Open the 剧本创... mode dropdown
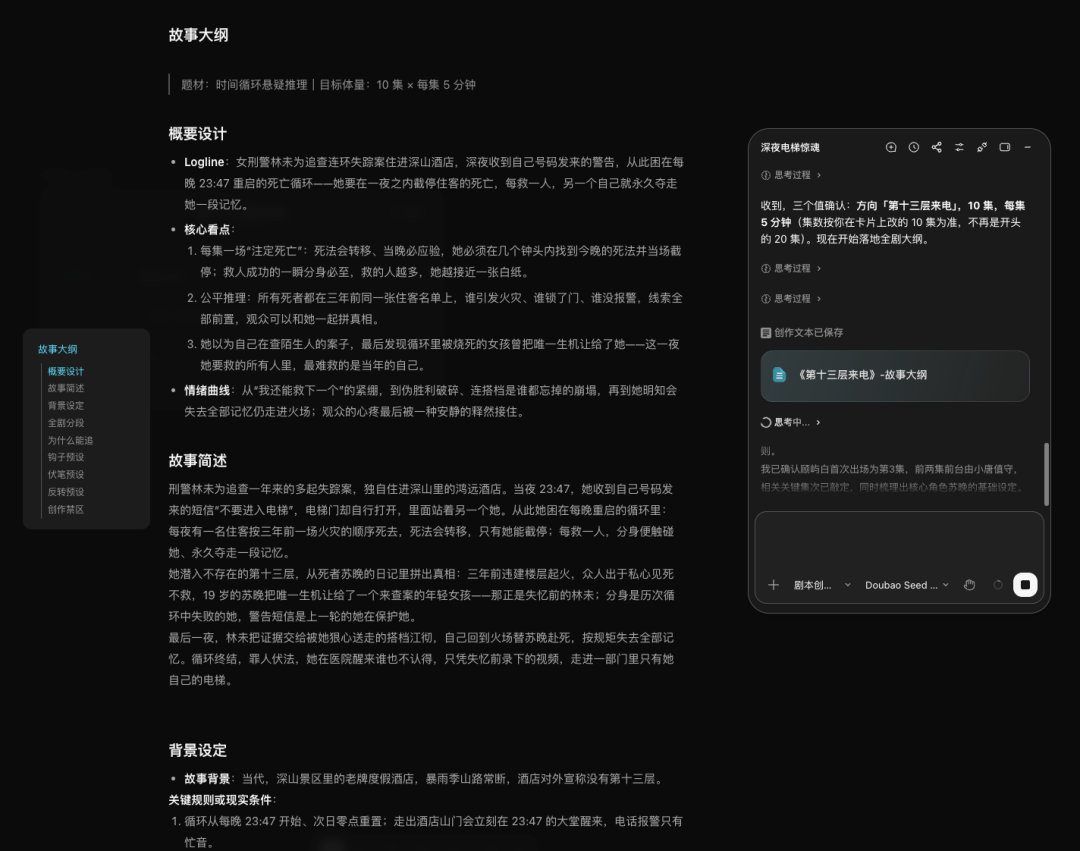 tap(822, 585)
